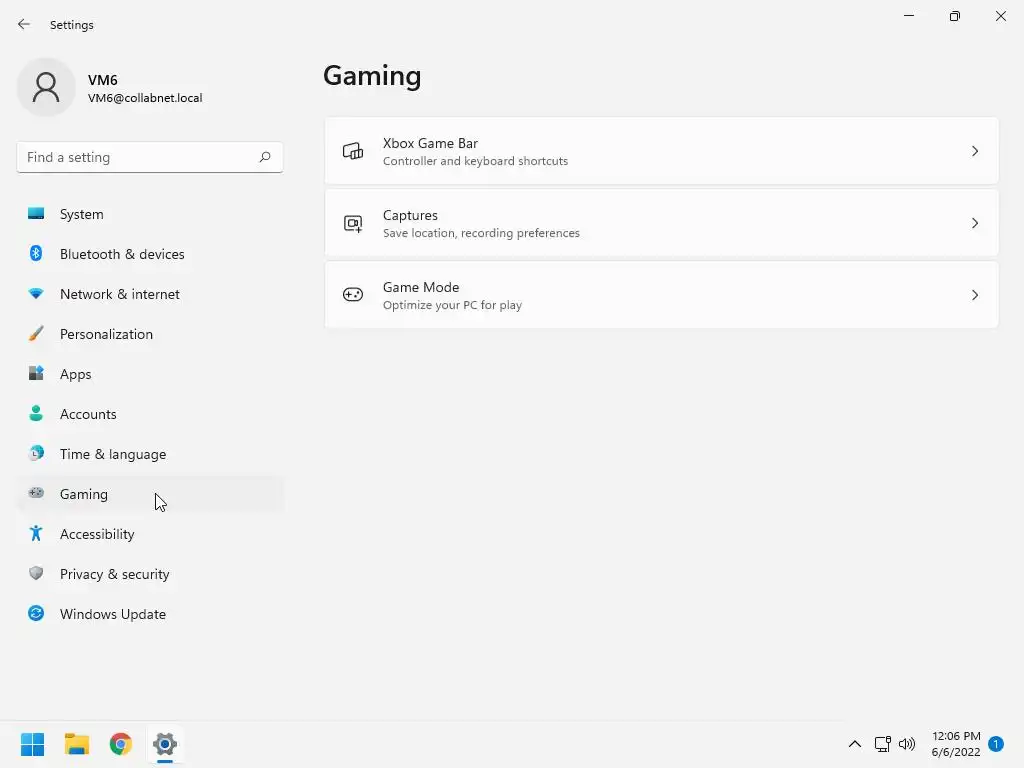Screen dimensions: 1024x768
Task: Click the Network wifi icon in sidebar
Action: click(x=36, y=294)
